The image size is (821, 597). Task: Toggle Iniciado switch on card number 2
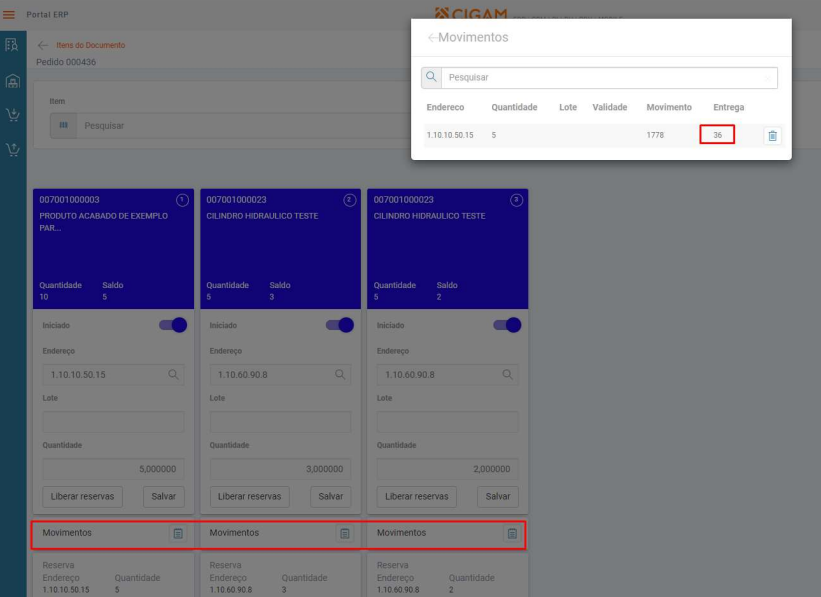click(x=340, y=325)
